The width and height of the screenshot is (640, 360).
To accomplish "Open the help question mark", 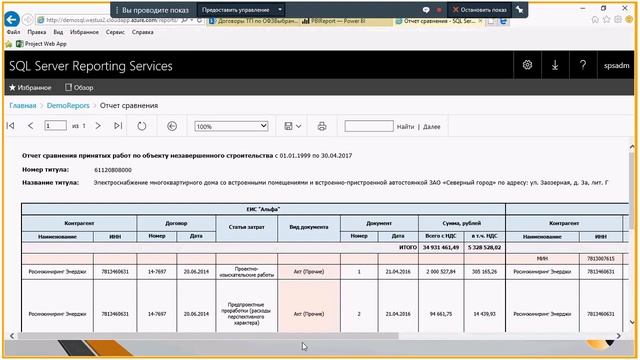I will click(583, 65).
